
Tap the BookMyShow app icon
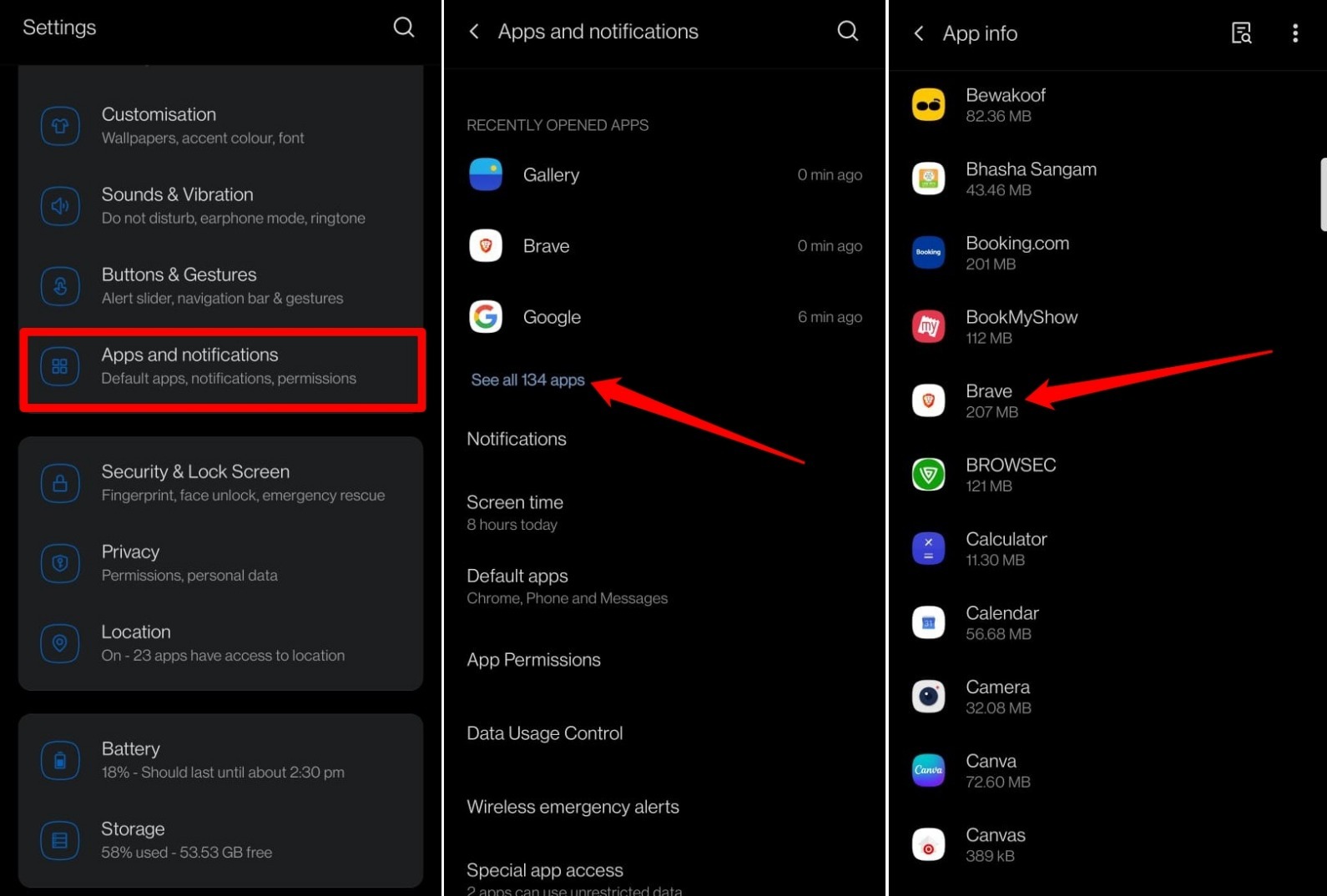(x=928, y=327)
